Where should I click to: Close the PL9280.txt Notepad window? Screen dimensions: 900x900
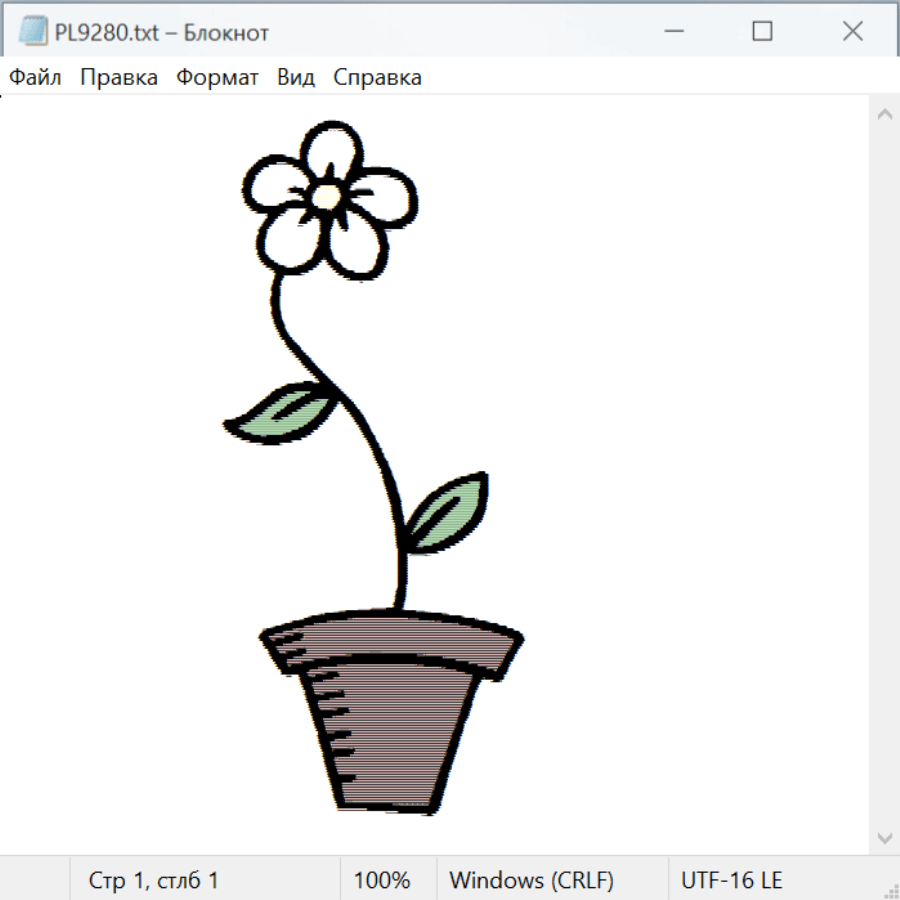[852, 32]
